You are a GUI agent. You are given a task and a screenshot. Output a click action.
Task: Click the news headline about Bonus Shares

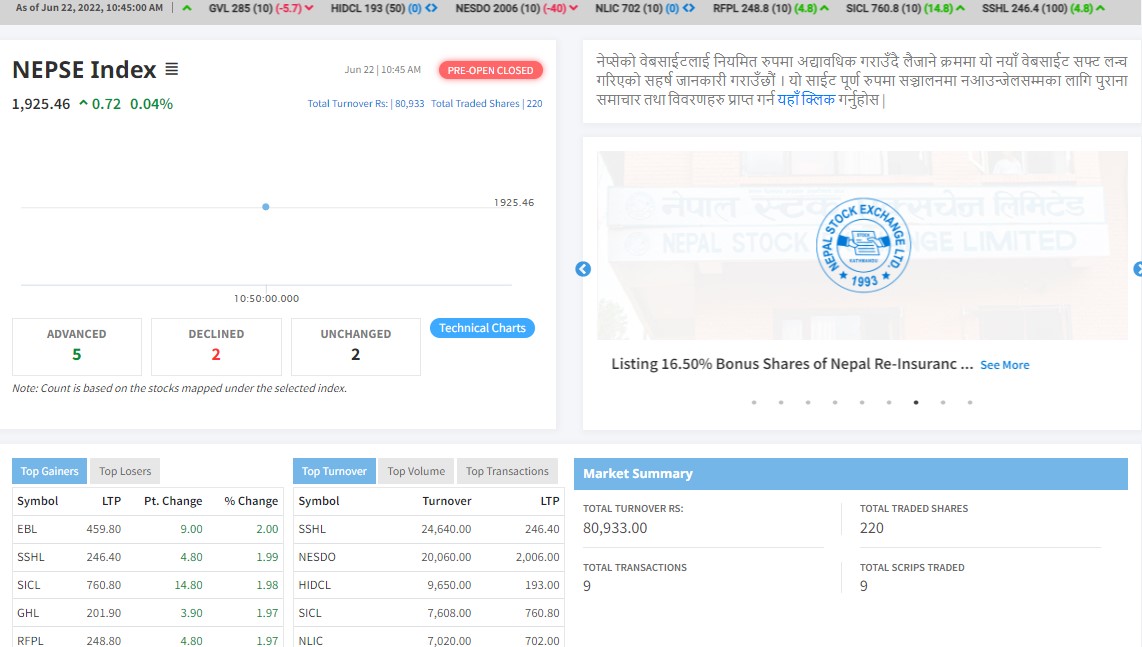(x=792, y=364)
